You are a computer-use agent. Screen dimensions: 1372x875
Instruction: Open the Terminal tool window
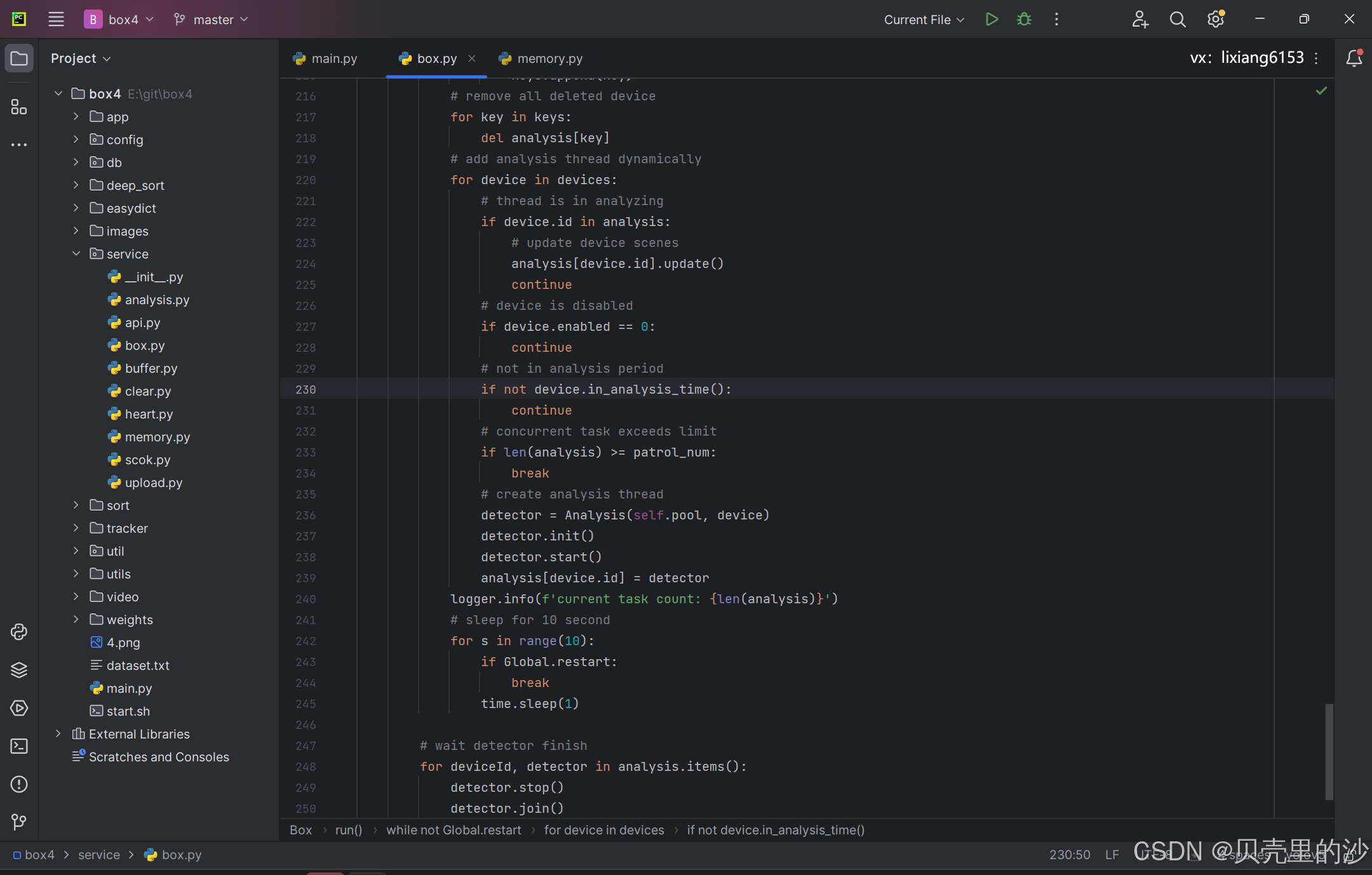point(19,746)
